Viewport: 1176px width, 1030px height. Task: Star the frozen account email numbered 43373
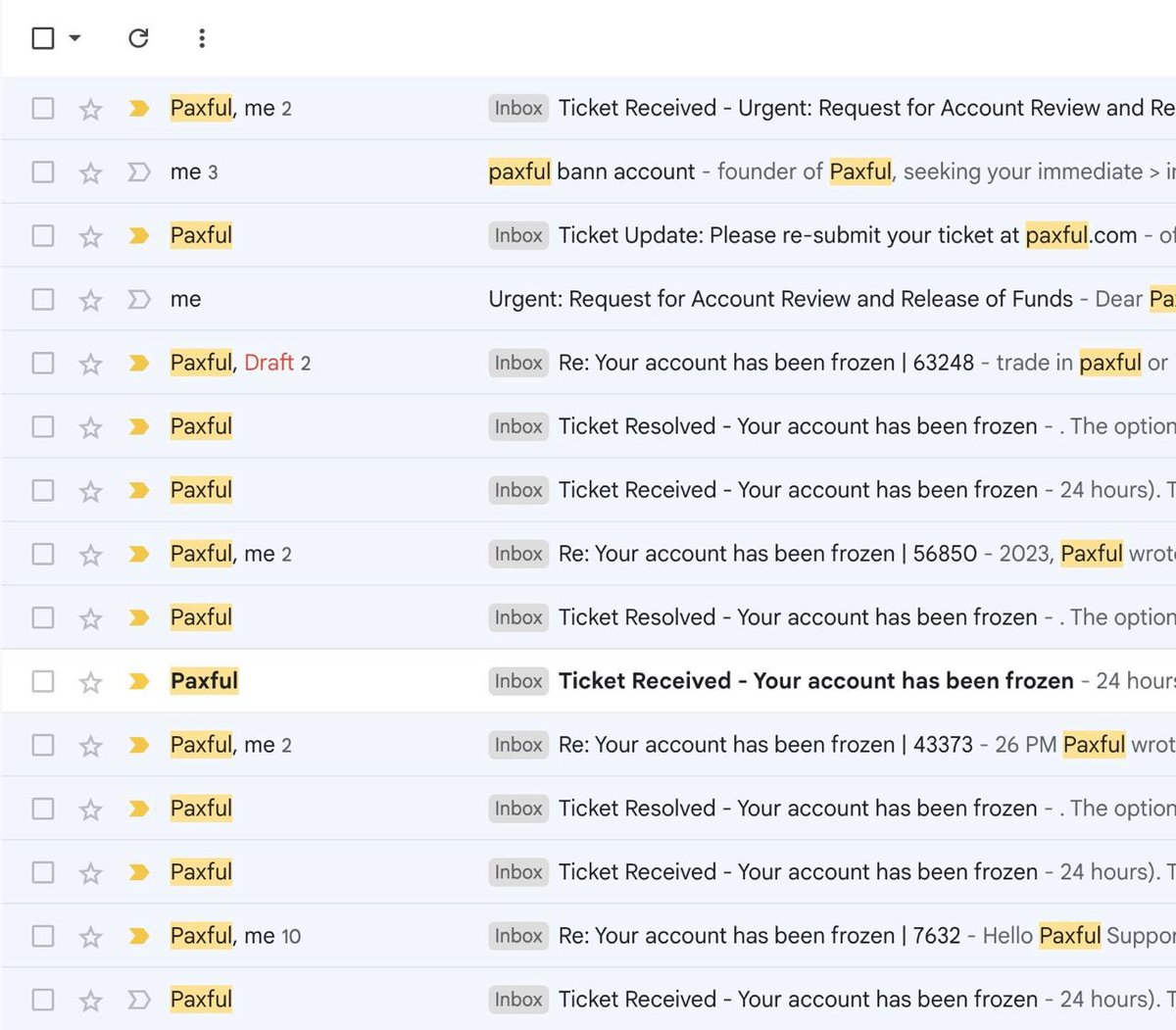click(90, 746)
